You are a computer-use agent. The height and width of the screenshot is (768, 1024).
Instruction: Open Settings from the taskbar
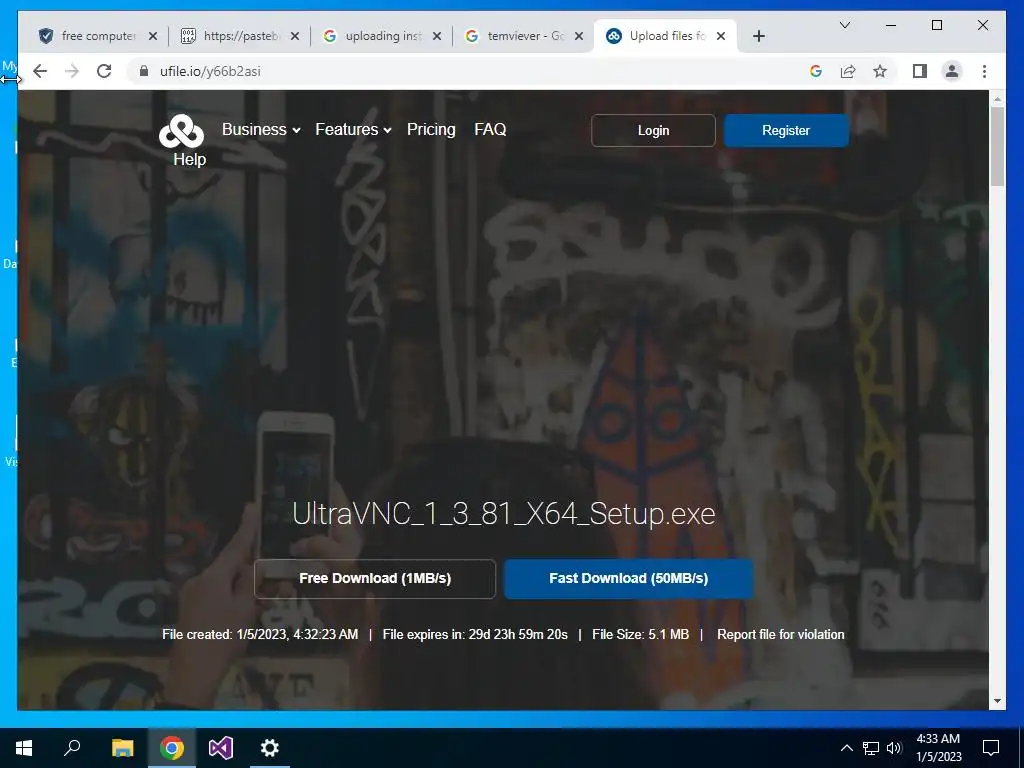270,748
